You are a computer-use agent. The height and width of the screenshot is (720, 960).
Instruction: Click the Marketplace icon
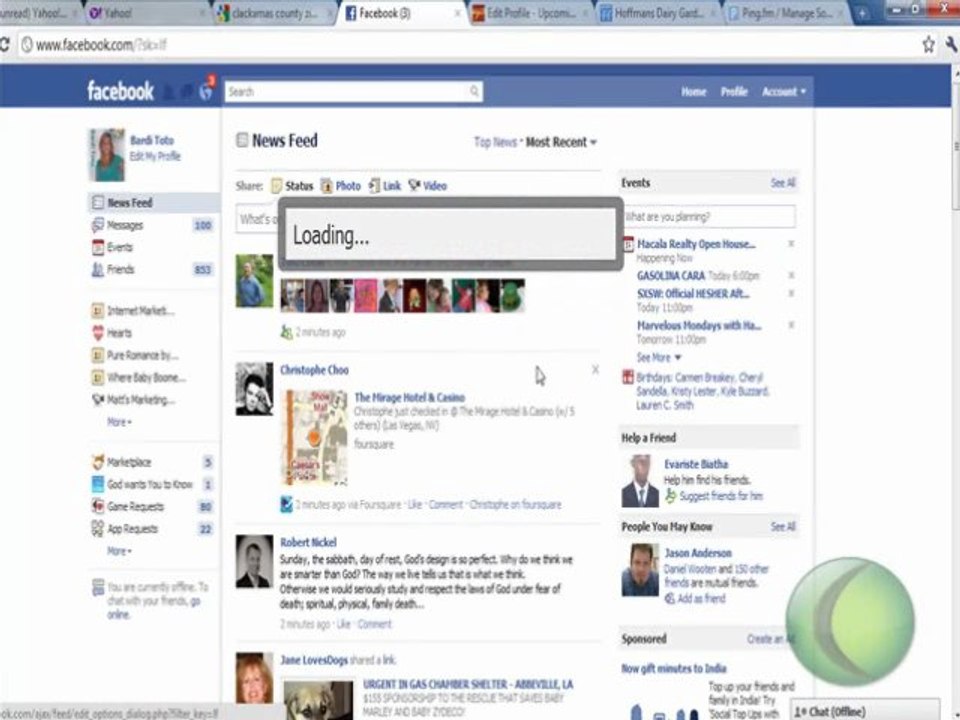[97, 462]
